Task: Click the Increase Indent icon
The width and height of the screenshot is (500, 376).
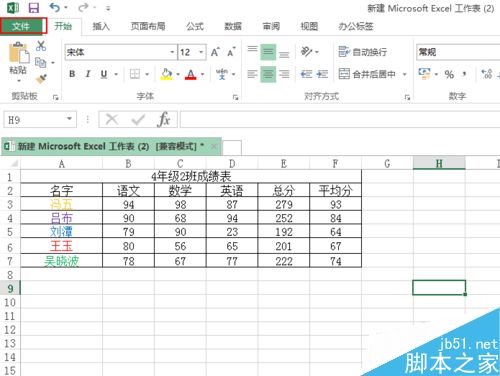Action: click(x=322, y=74)
